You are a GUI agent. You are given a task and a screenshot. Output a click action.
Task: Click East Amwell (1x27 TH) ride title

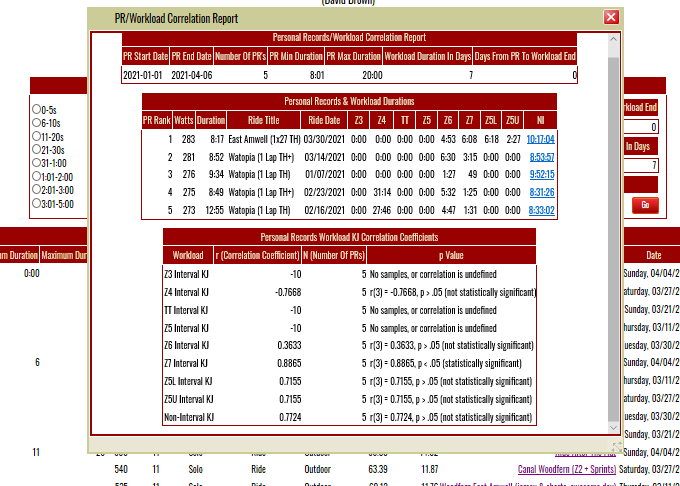[264, 139]
